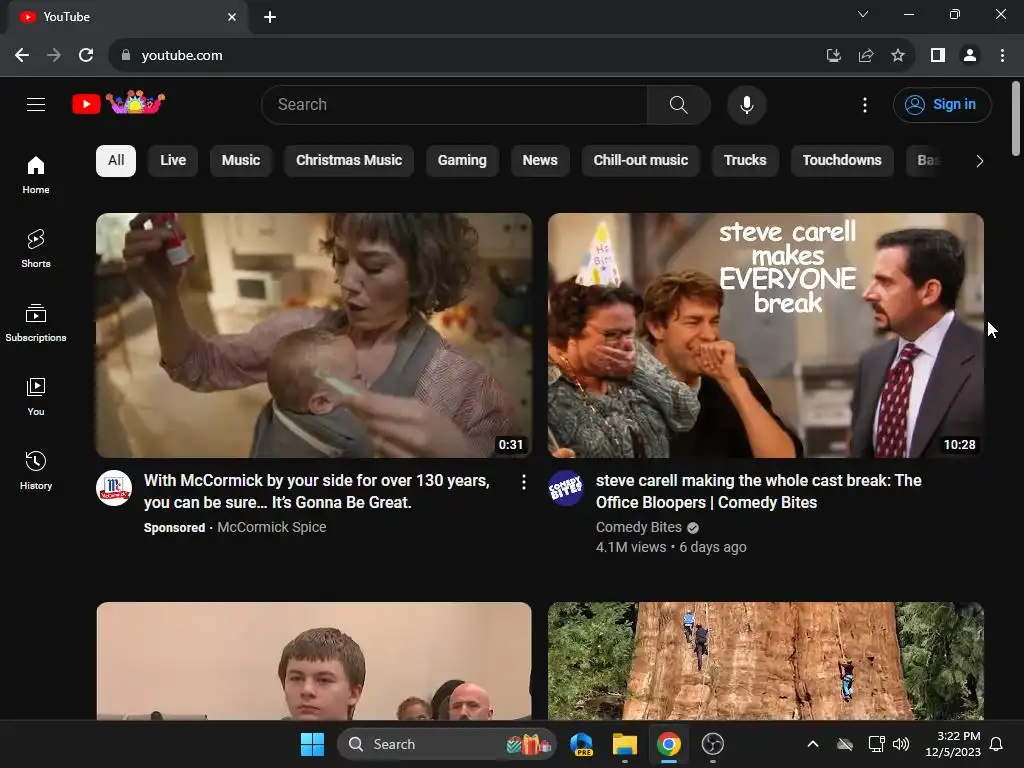Open YouTube settings three-dot menu
Image resolution: width=1024 pixels, height=768 pixels.
(865, 104)
